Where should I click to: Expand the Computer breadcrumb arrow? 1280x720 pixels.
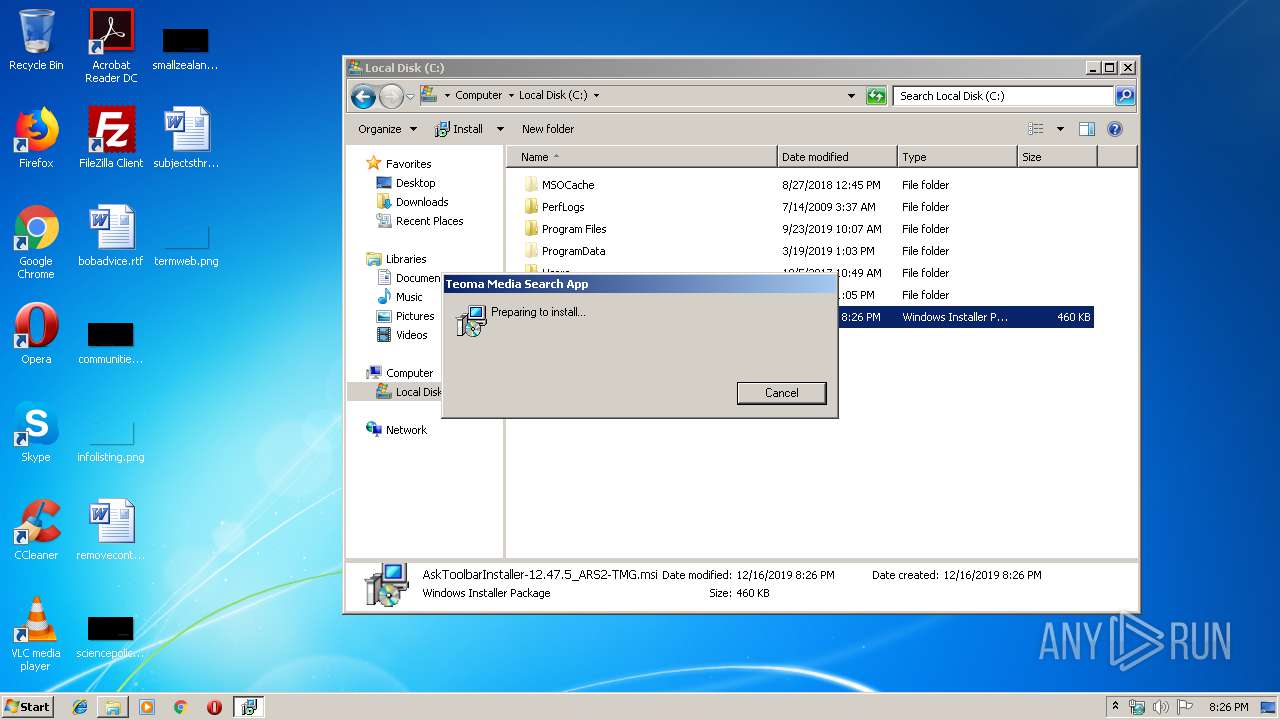tap(511, 96)
